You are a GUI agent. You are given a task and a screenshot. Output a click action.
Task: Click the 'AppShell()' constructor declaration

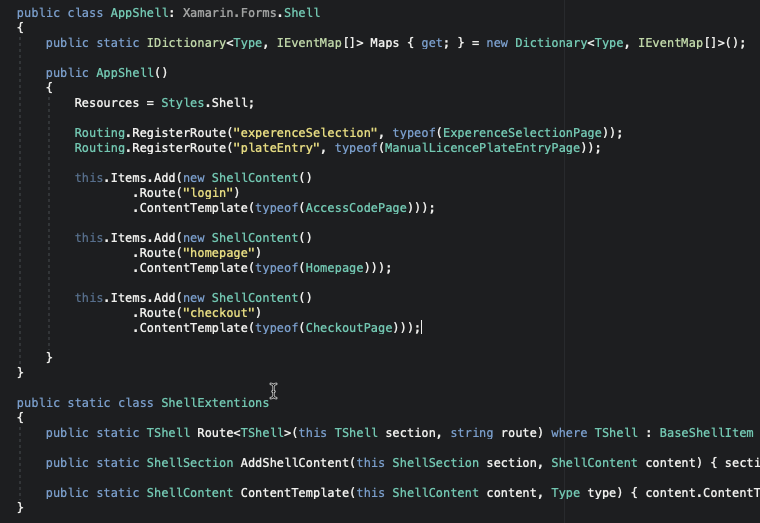132,73
